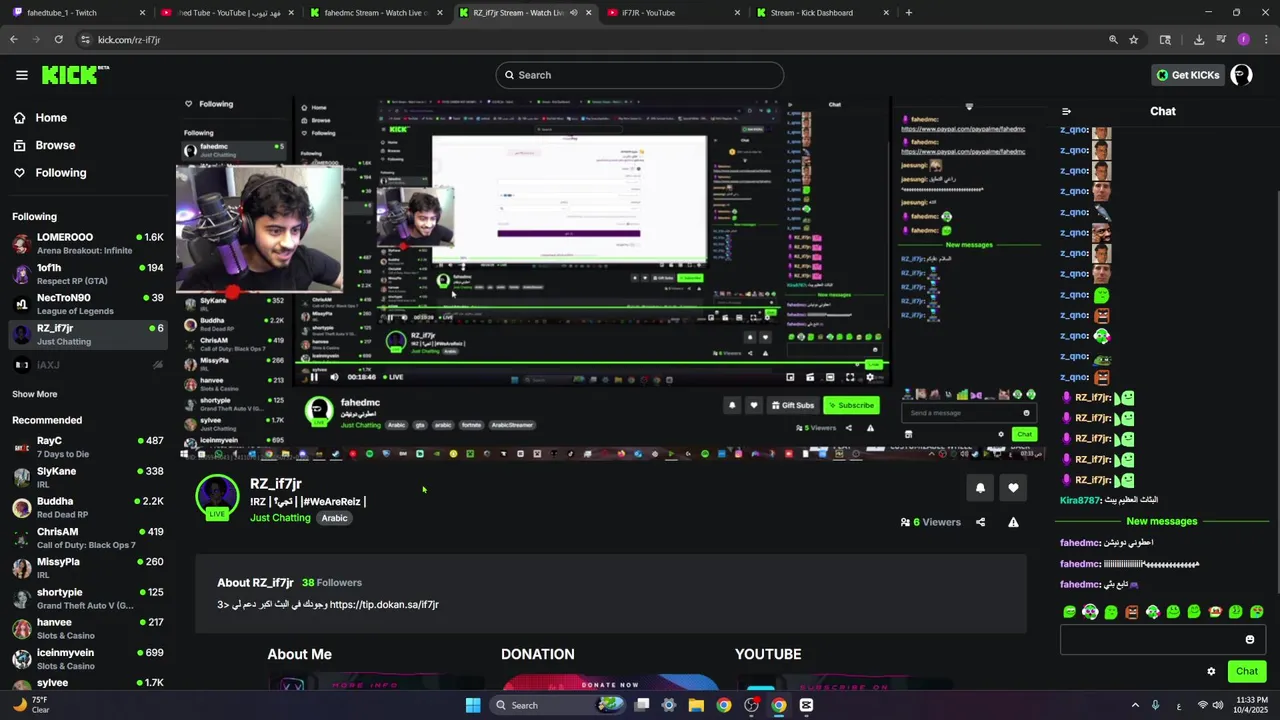Open mini player mode icon
This screenshot has height=720, width=1280.
pos(790,377)
